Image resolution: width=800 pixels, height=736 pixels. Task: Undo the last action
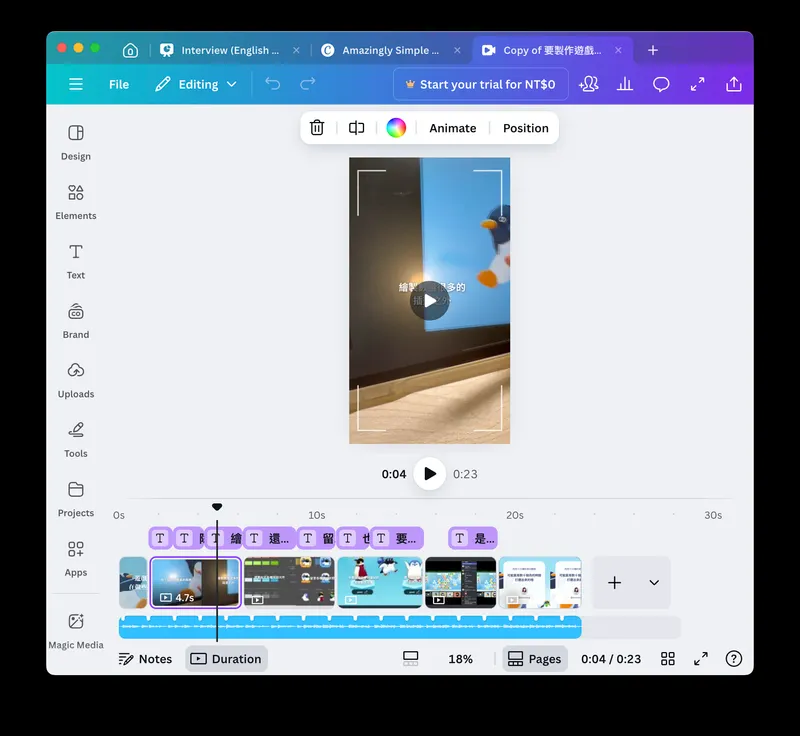coord(273,84)
